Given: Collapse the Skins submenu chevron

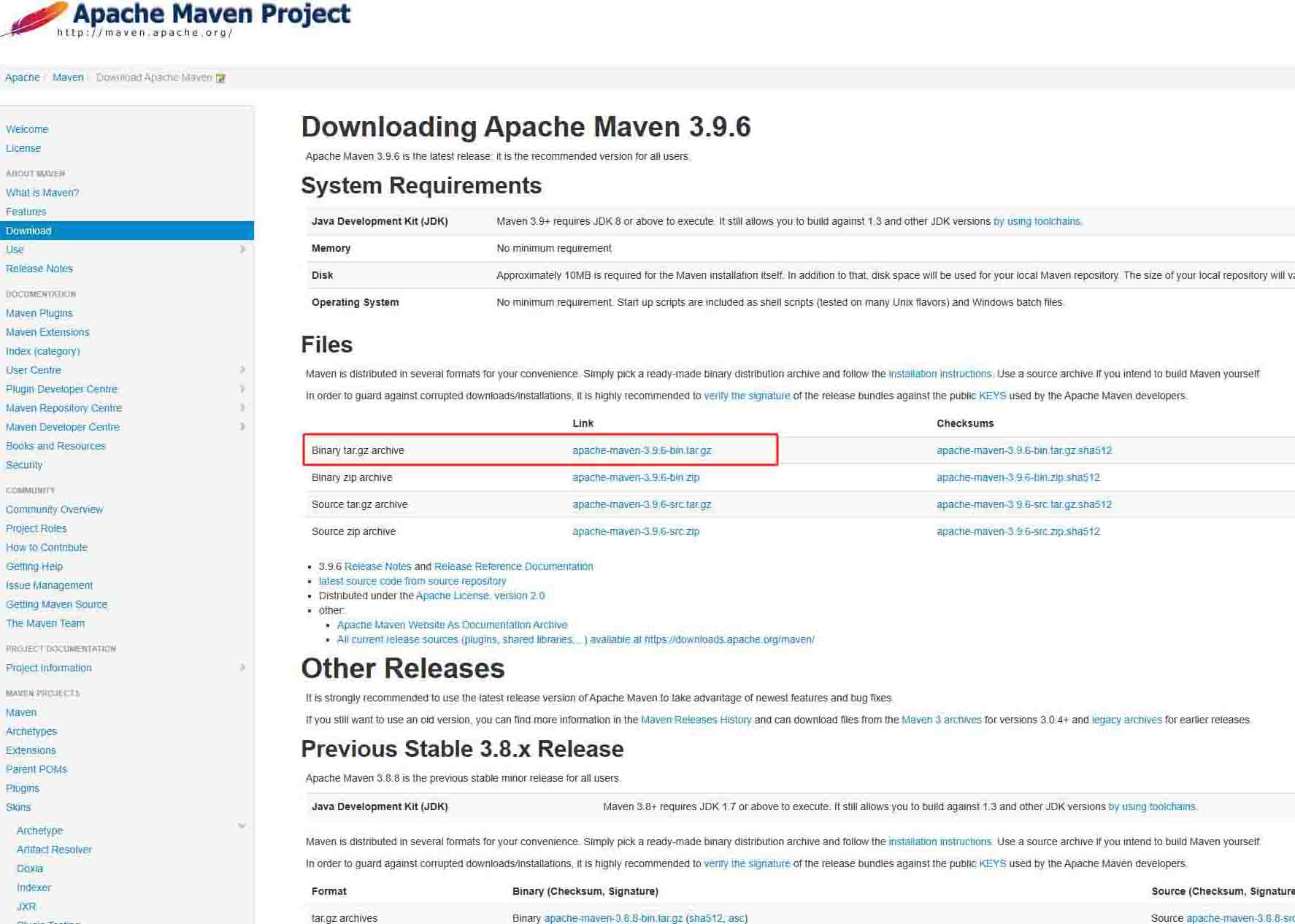Looking at the screenshot, I should [242, 826].
